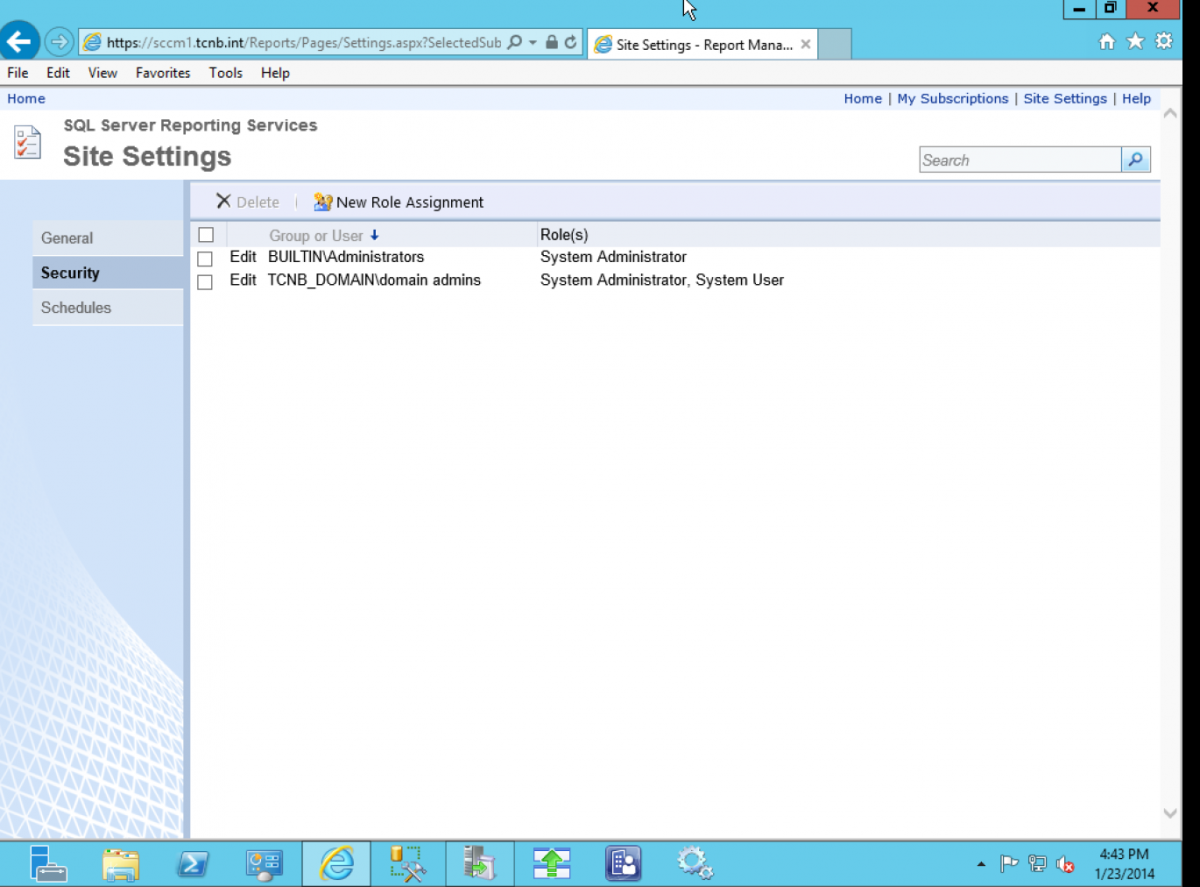
Task: Edit the TCNB_DOMAIN\domain admins role
Action: coord(243,281)
